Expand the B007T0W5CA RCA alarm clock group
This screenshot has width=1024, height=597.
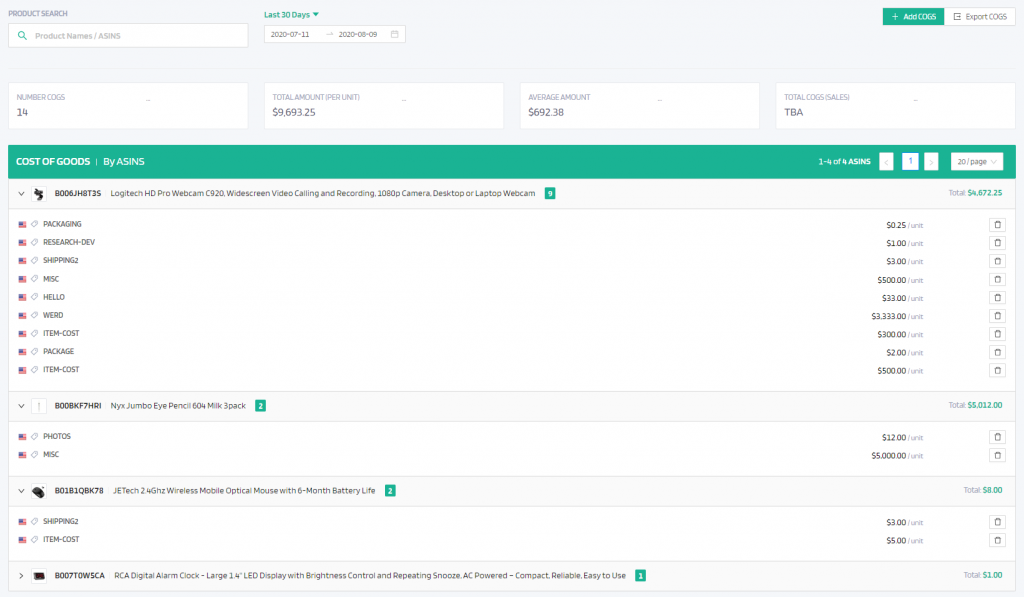[21, 576]
